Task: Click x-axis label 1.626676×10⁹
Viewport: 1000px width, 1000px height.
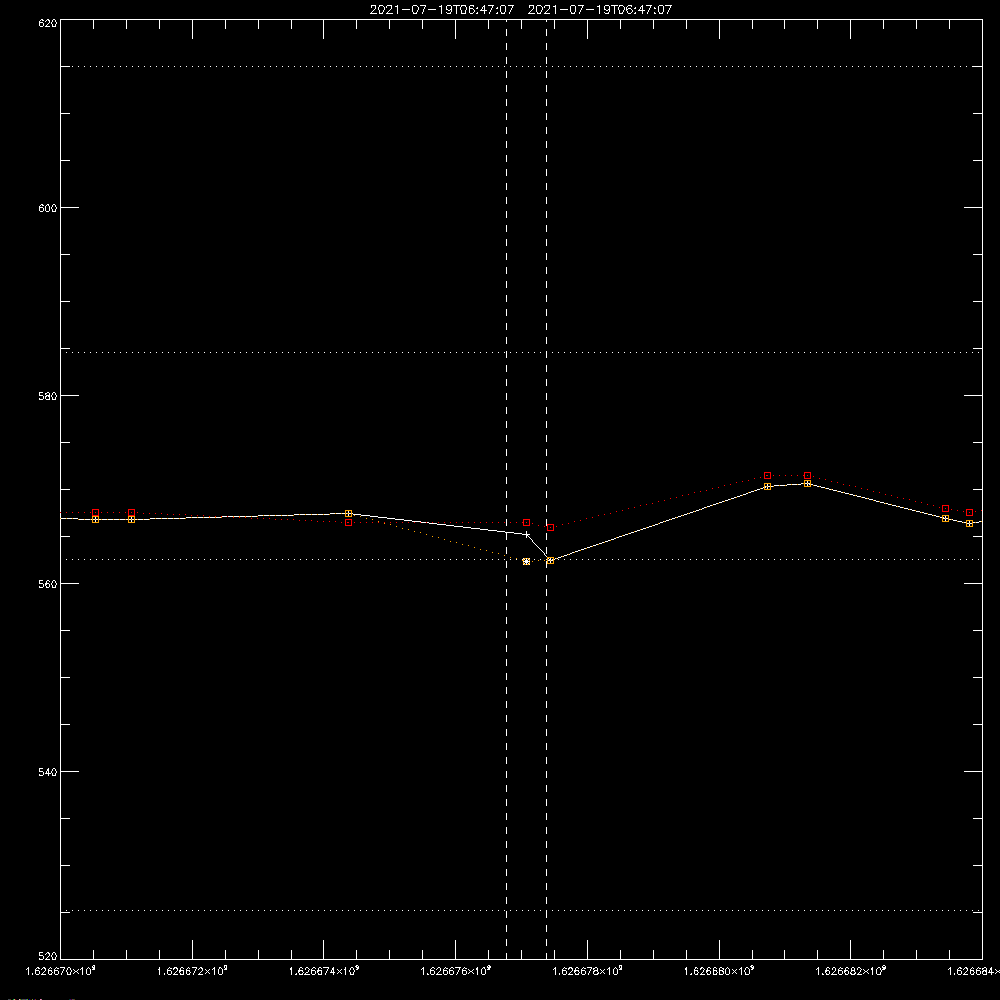Action: [456, 971]
